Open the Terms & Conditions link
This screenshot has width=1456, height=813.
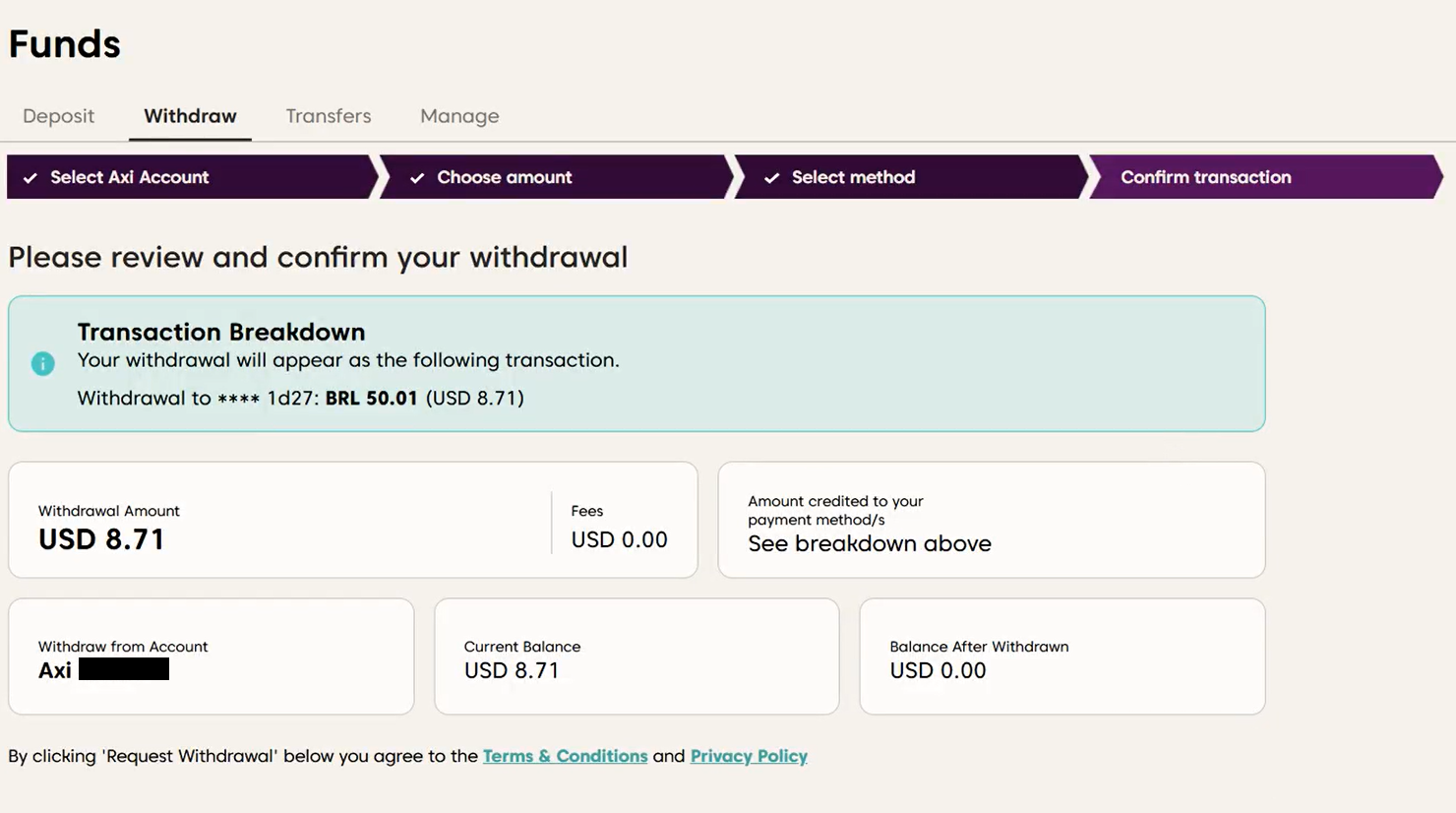(x=565, y=756)
